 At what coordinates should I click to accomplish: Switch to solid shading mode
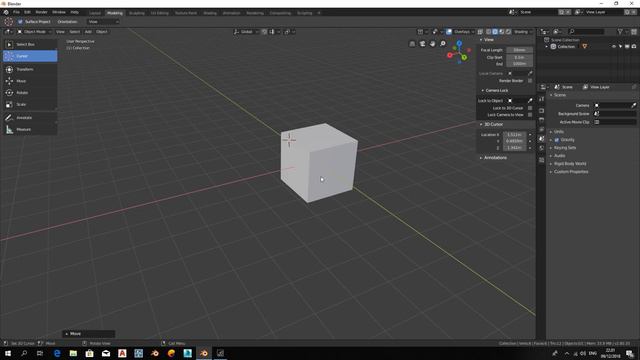click(495, 31)
